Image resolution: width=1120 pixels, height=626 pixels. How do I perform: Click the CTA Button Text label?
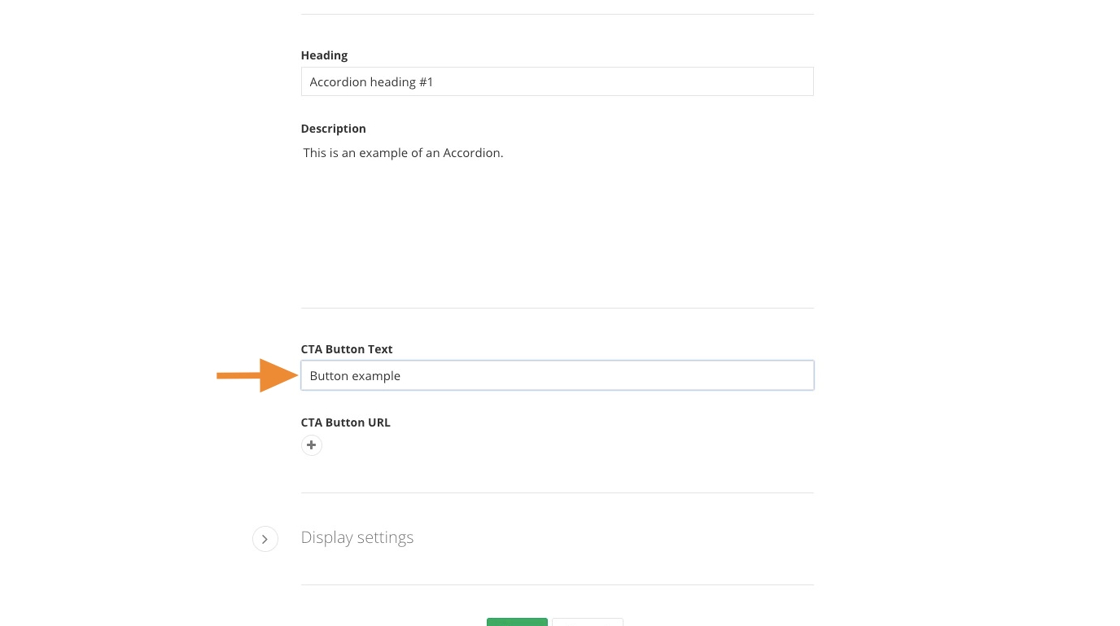pyautogui.click(x=346, y=349)
